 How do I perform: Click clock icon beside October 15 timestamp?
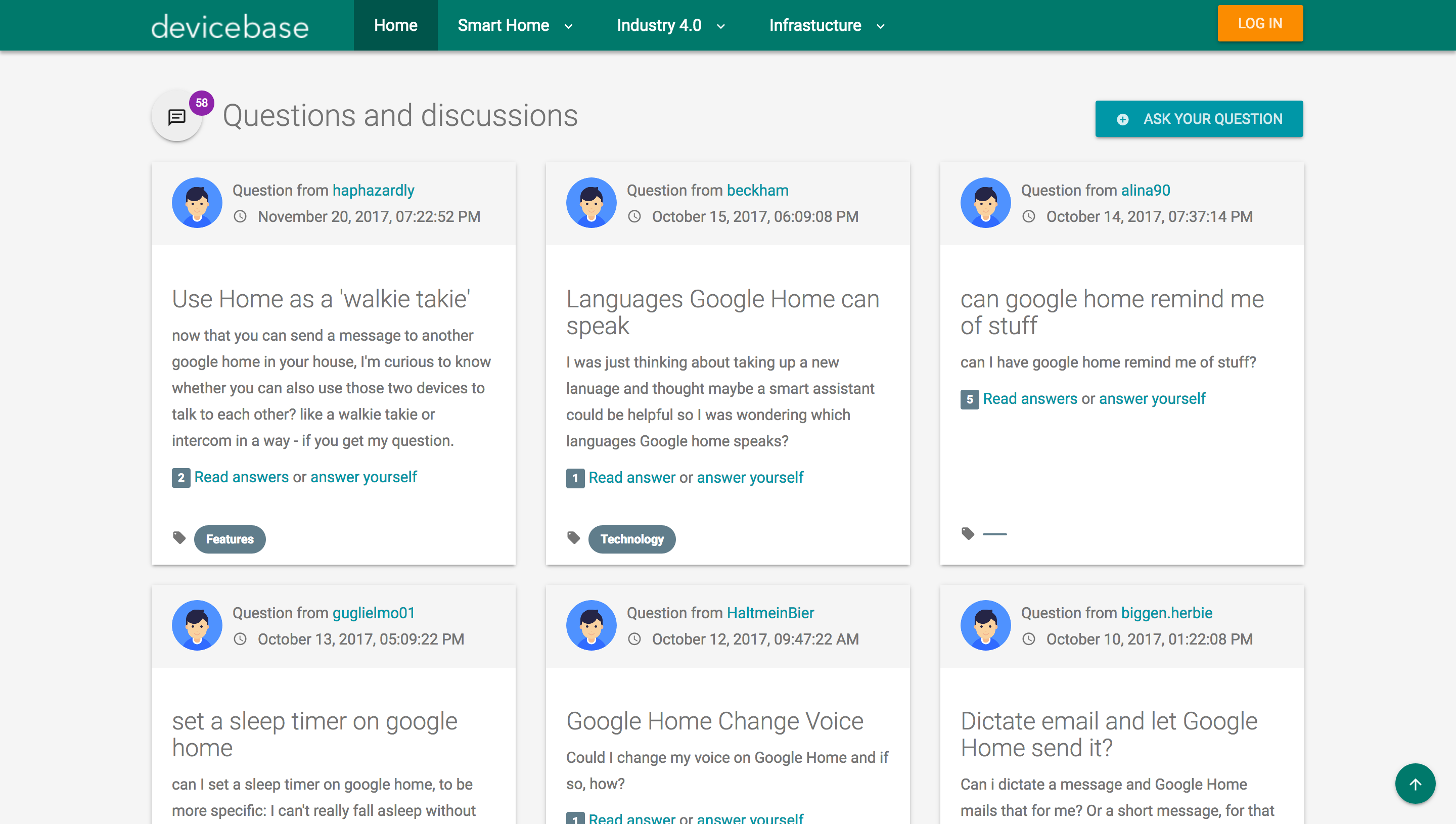click(x=635, y=216)
